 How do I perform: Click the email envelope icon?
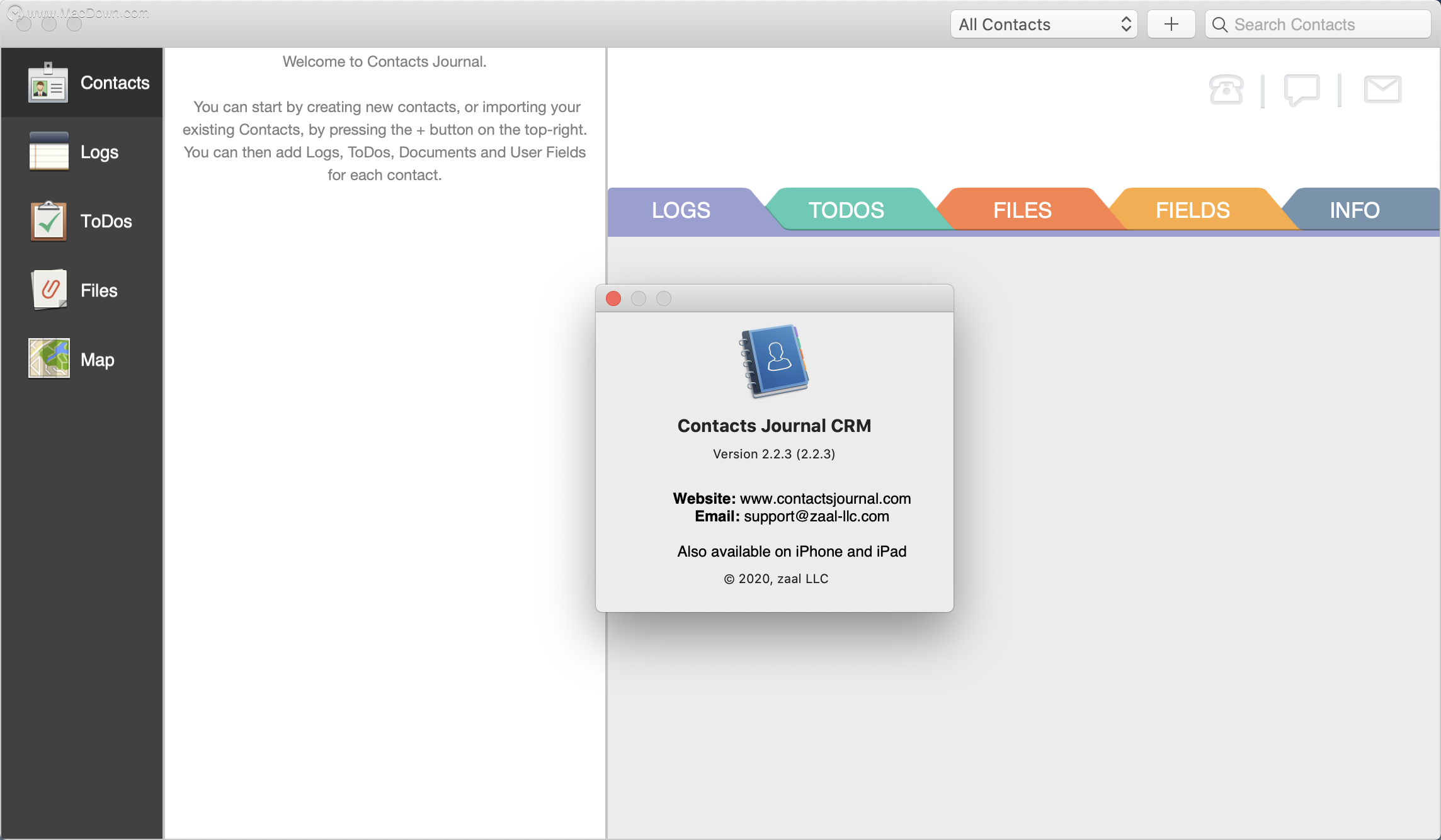1382,89
